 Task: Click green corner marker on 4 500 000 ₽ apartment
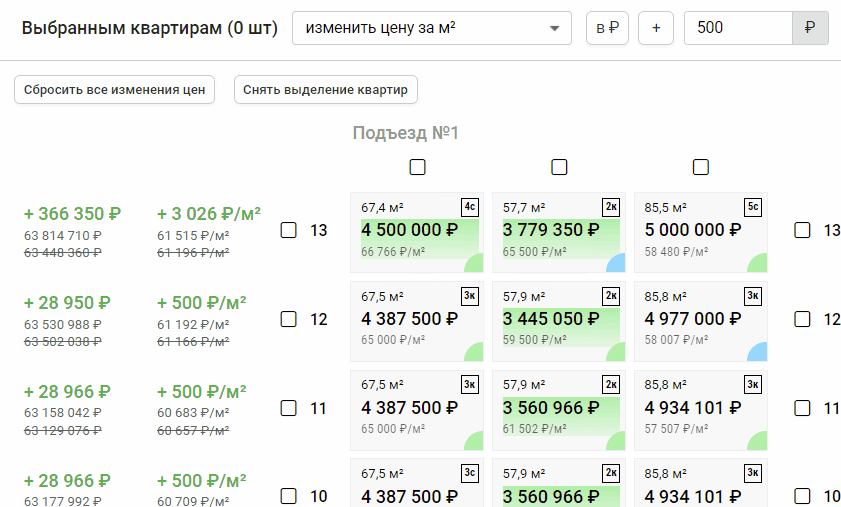pos(474,263)
